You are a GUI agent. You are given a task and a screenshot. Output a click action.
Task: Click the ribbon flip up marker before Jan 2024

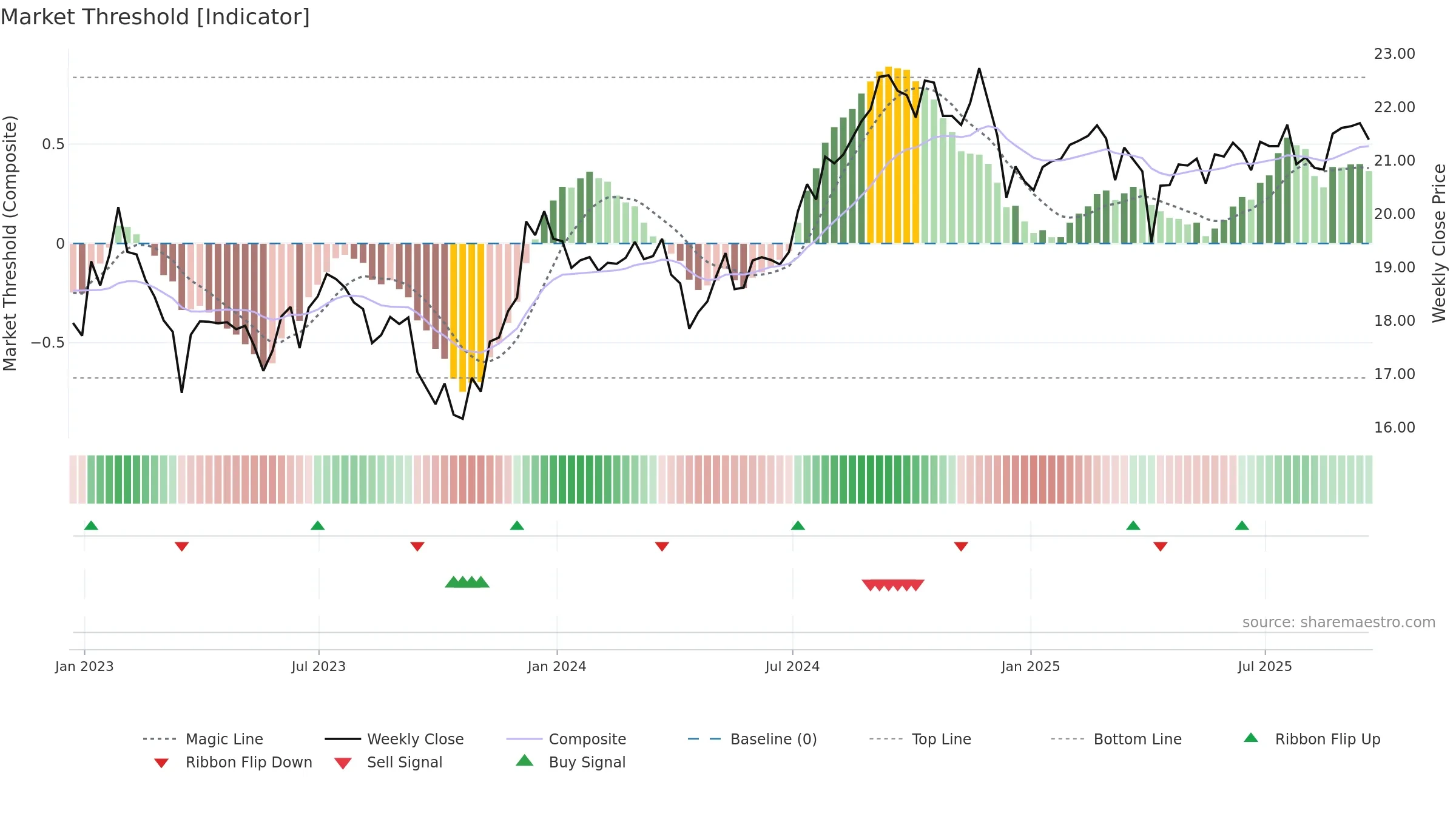pos(517,525)
